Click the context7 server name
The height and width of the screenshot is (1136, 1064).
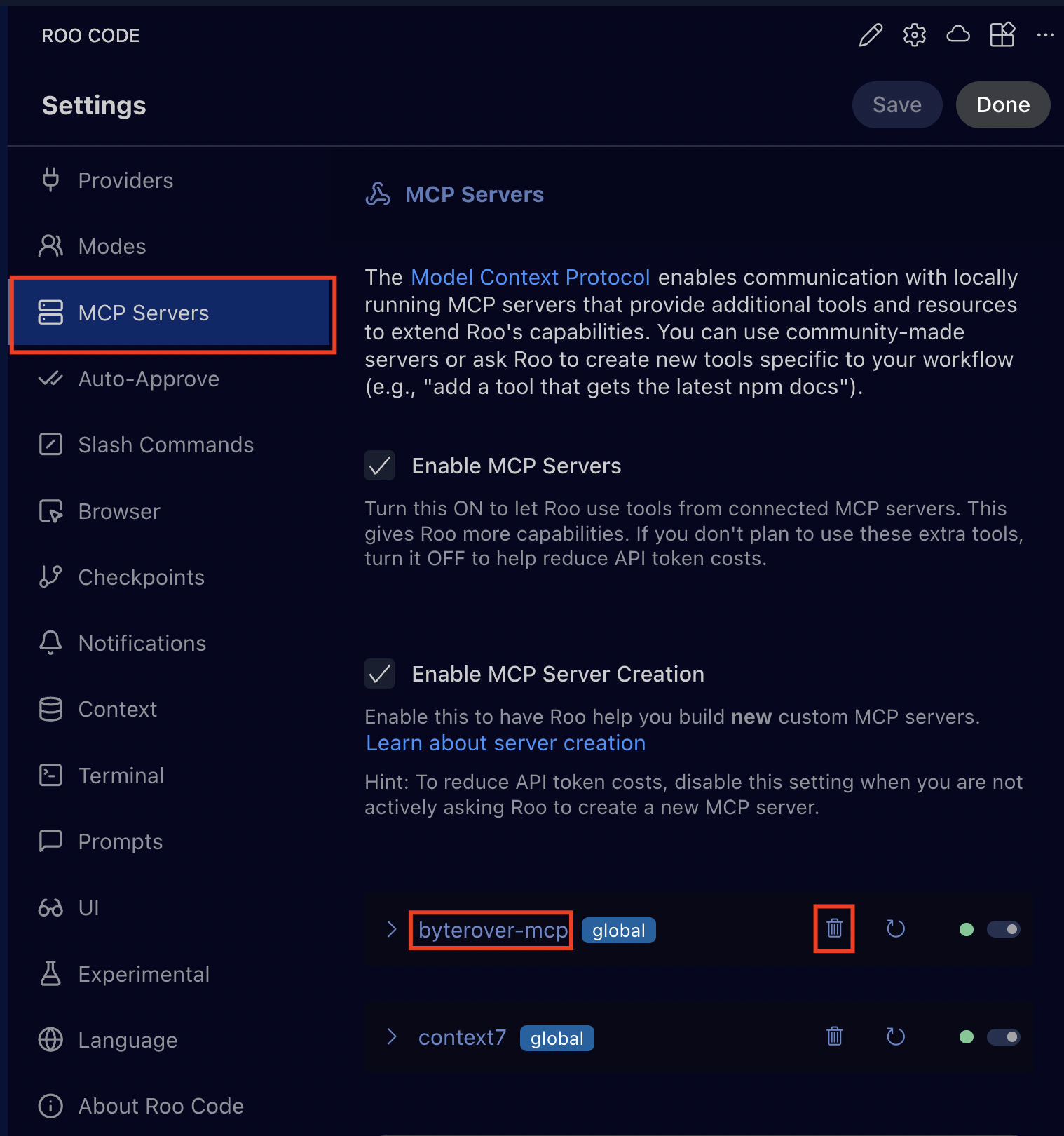click(x=462, y=1037)
